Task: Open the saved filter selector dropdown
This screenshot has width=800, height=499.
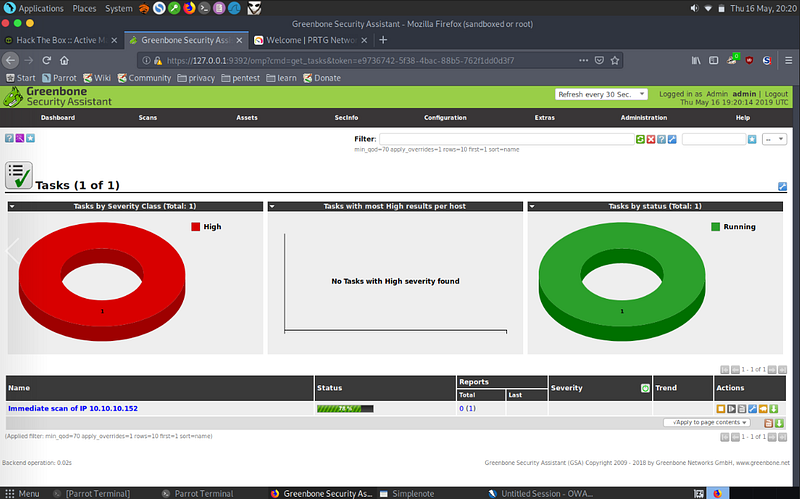Action: click(x=774, y=139)
